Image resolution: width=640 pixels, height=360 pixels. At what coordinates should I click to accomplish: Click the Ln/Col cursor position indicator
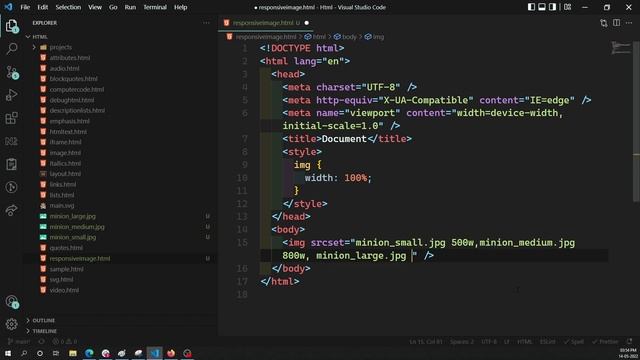[426, 342]
